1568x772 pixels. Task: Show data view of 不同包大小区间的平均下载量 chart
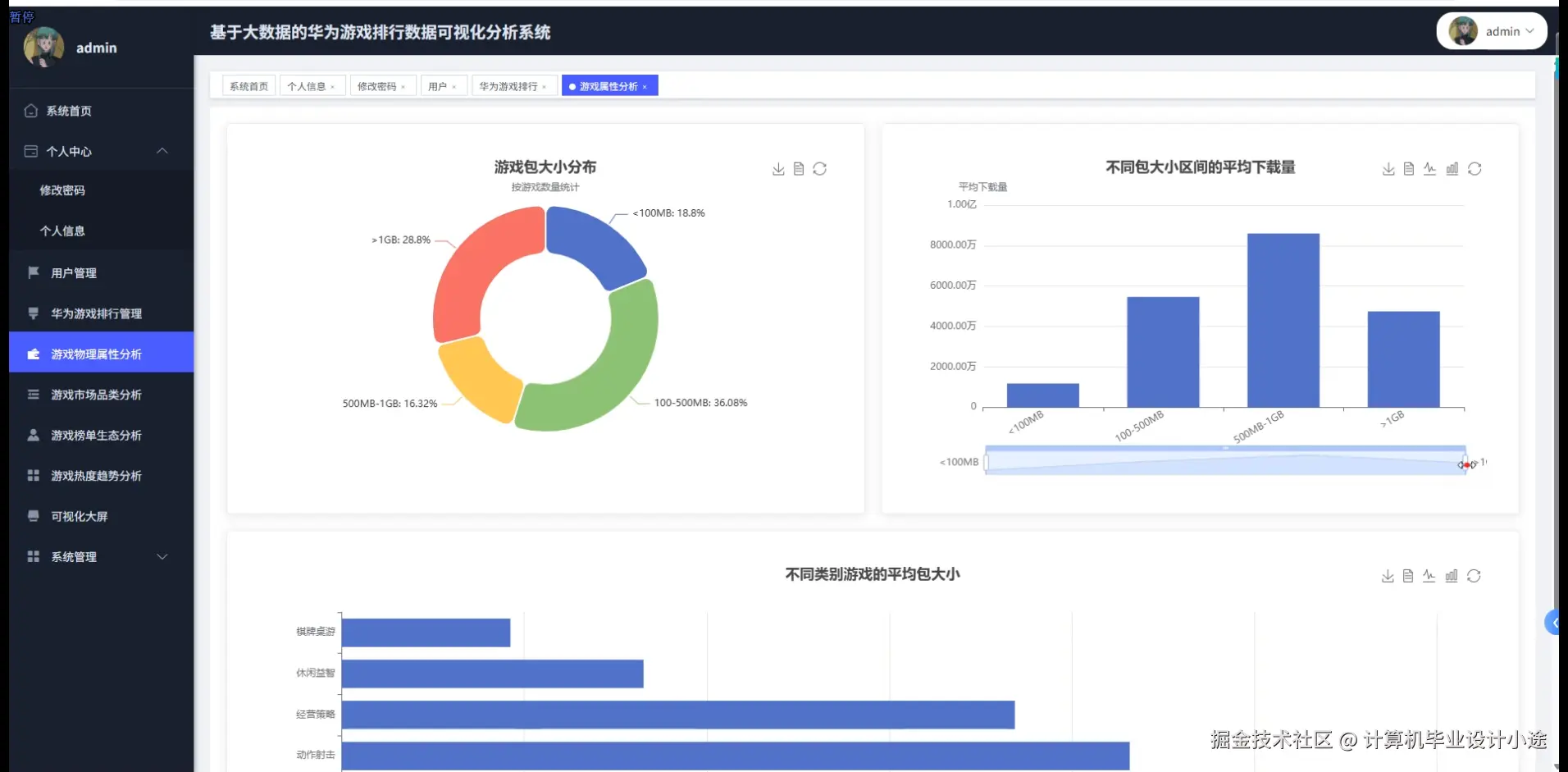[1409, 169]
